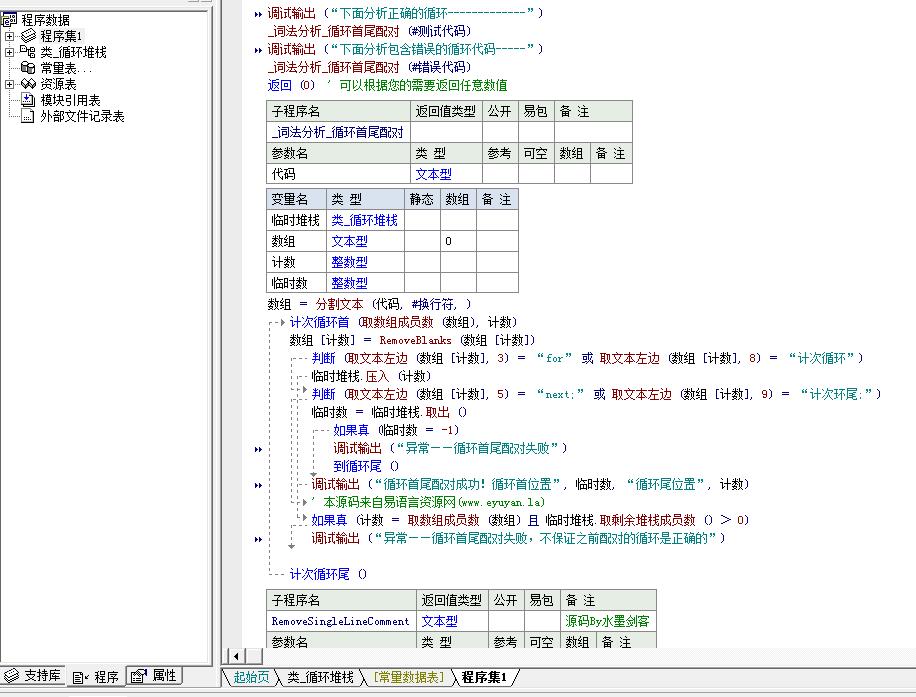Open the 模块引用表 module reference icon
The height and width of the screenshot is (697, 916).
point(28,100)
